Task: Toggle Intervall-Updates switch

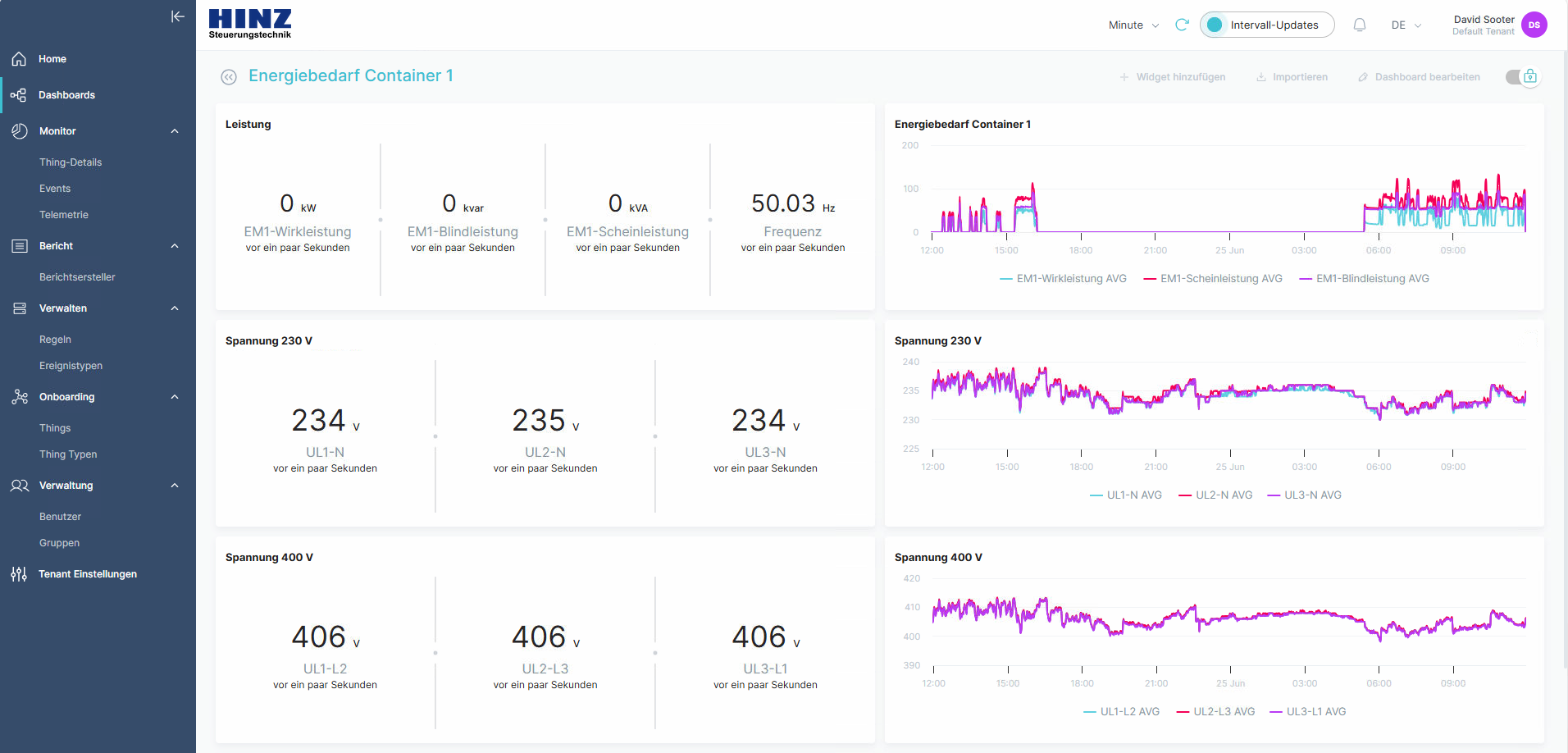Action: 1215,25
